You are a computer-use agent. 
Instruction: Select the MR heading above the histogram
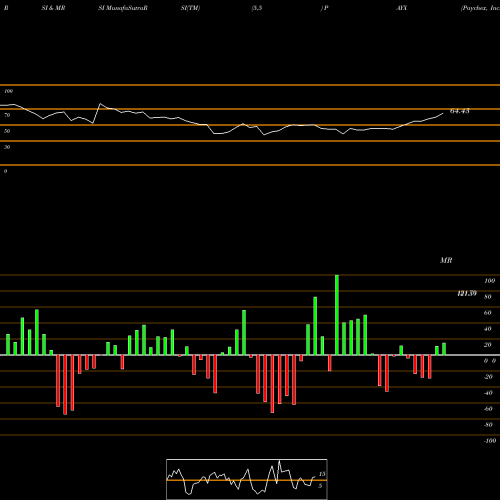[446, 260]
